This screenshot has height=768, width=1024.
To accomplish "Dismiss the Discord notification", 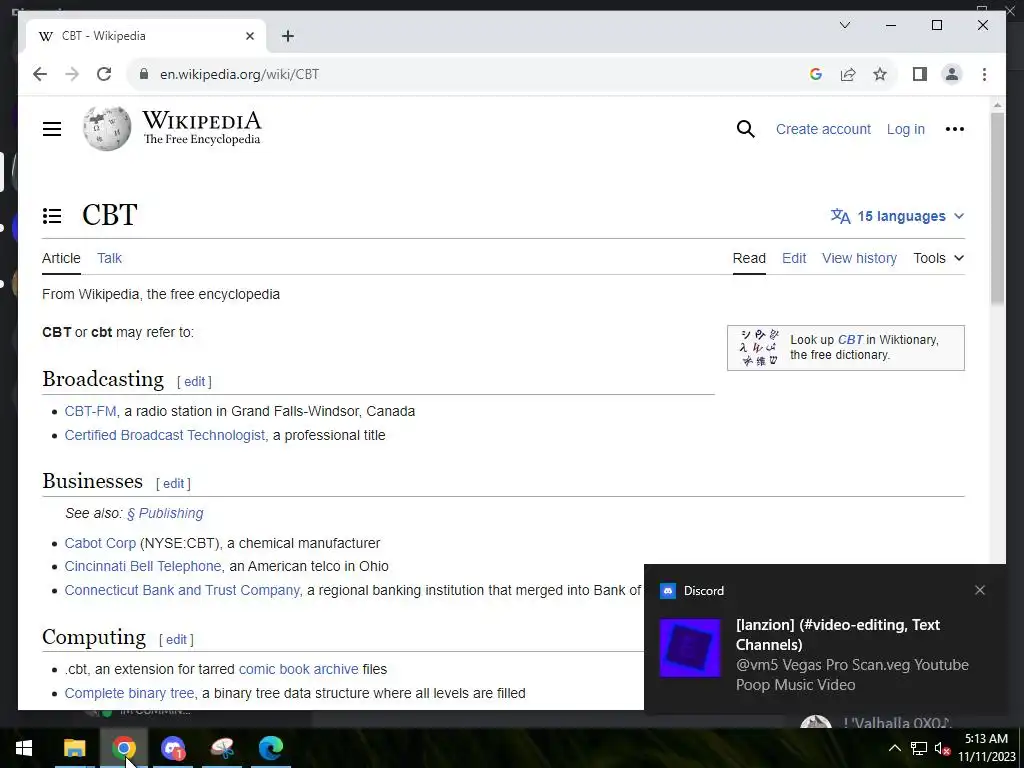I will (980, 590).
